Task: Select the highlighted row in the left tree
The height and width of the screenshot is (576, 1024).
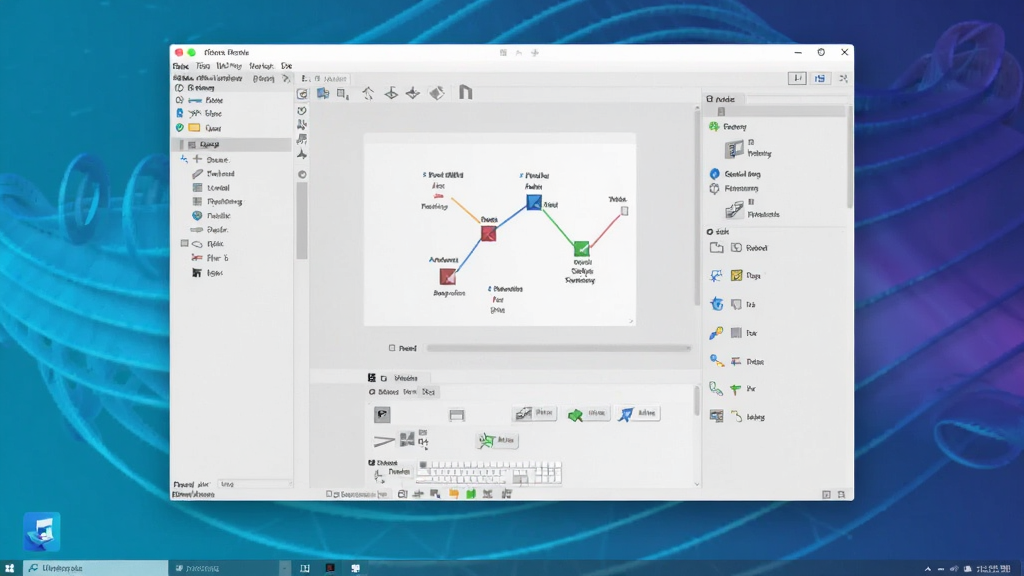Action: pyautogui.click(x=232, y=144)
